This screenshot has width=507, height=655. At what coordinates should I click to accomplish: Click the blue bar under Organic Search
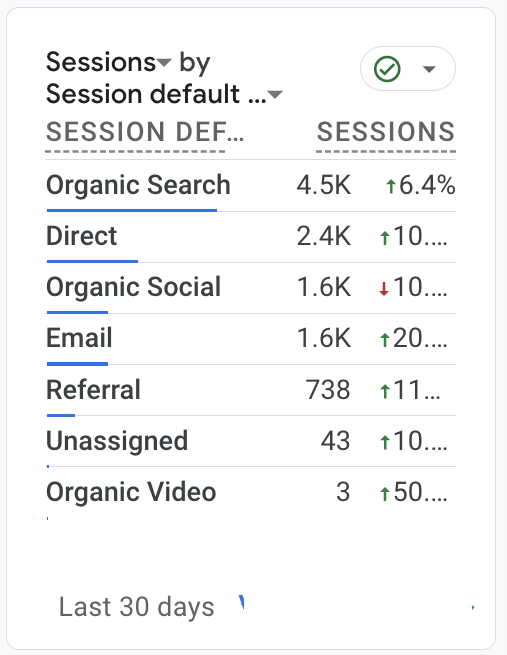[132, 210]
